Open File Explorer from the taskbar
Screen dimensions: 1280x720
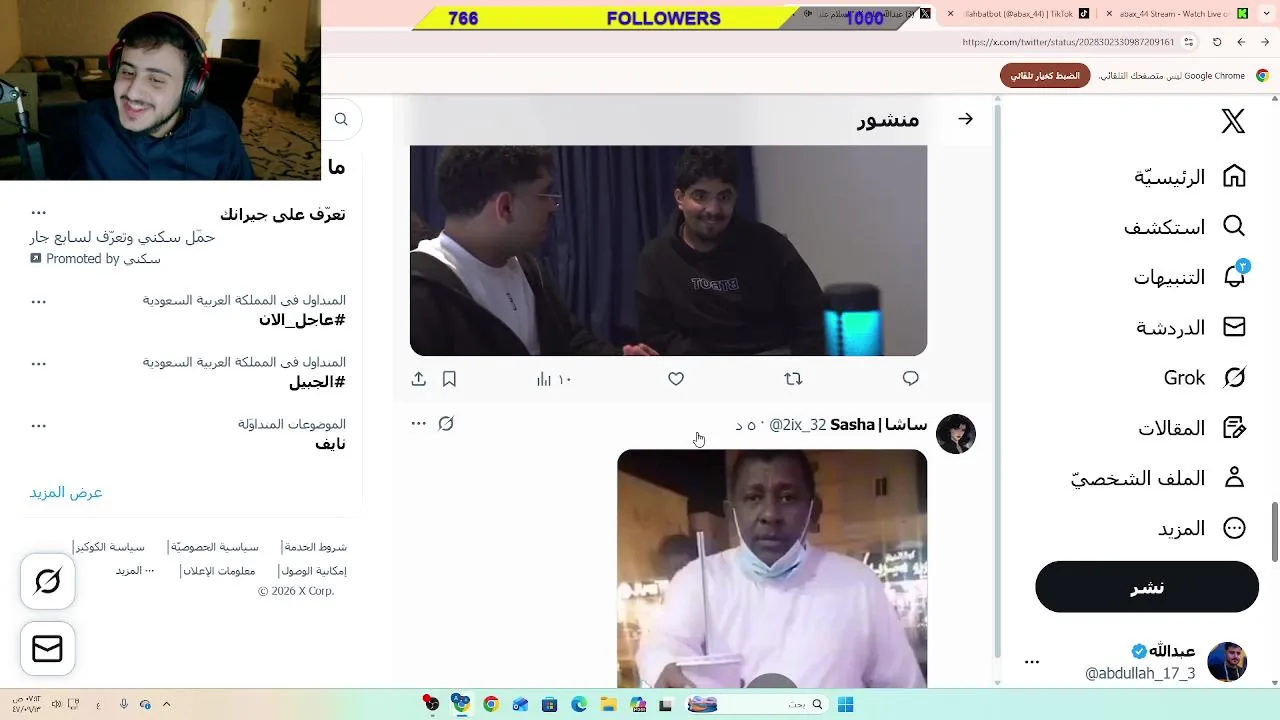pyautogui.click(x=608, y=704)
